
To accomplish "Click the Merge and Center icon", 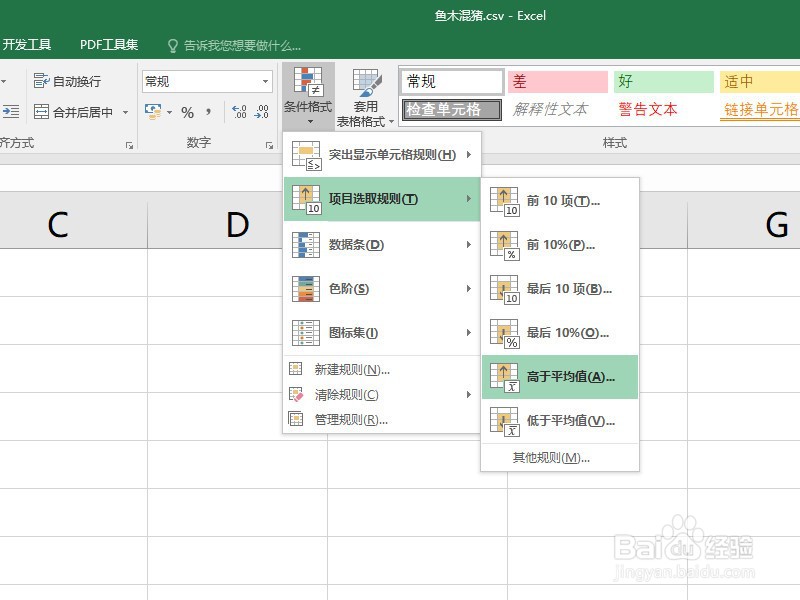I will coord(41,111).
